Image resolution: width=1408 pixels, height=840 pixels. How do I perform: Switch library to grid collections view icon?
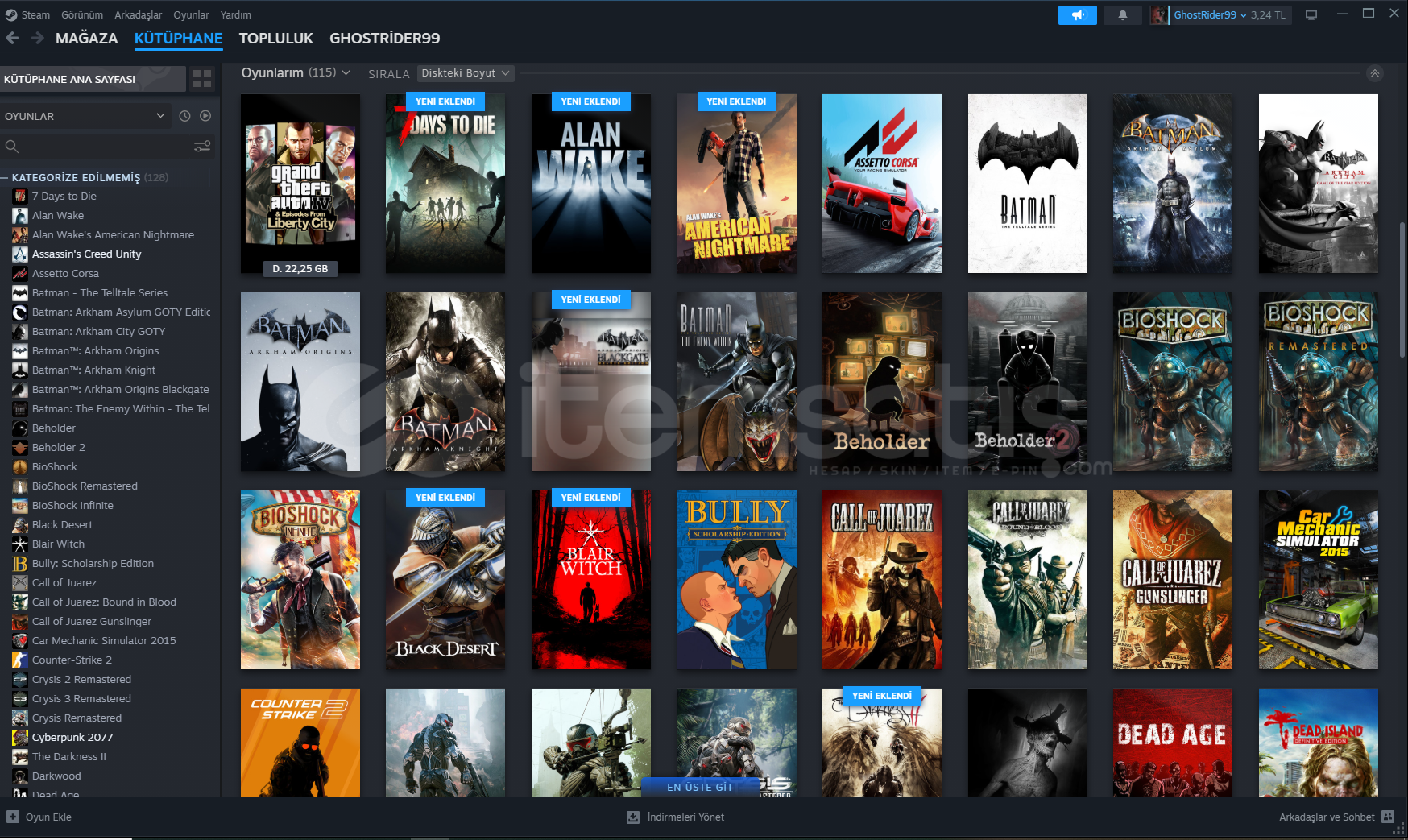[202, 79]
